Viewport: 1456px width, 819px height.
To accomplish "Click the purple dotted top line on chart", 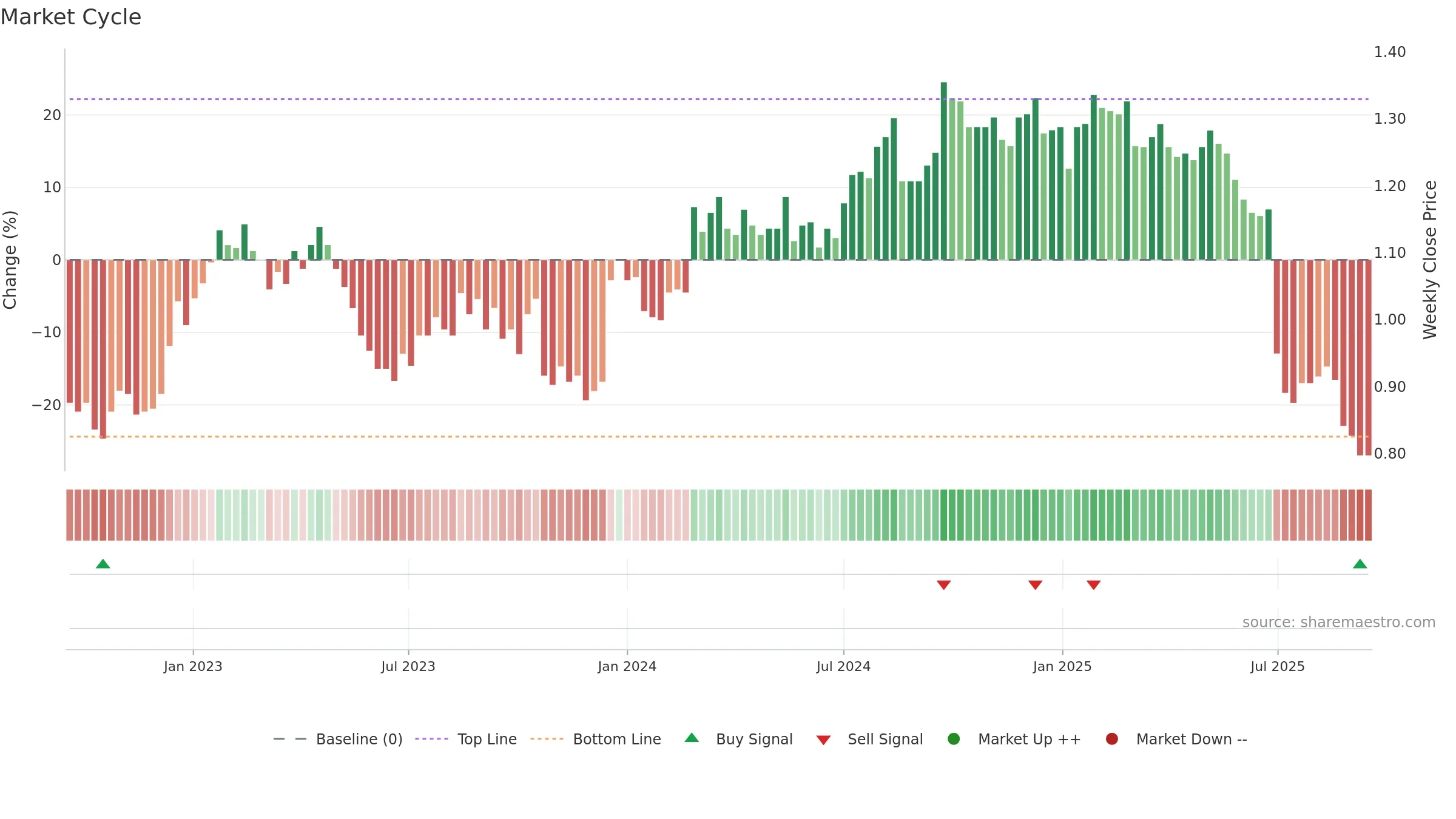I will pos(719,99).
